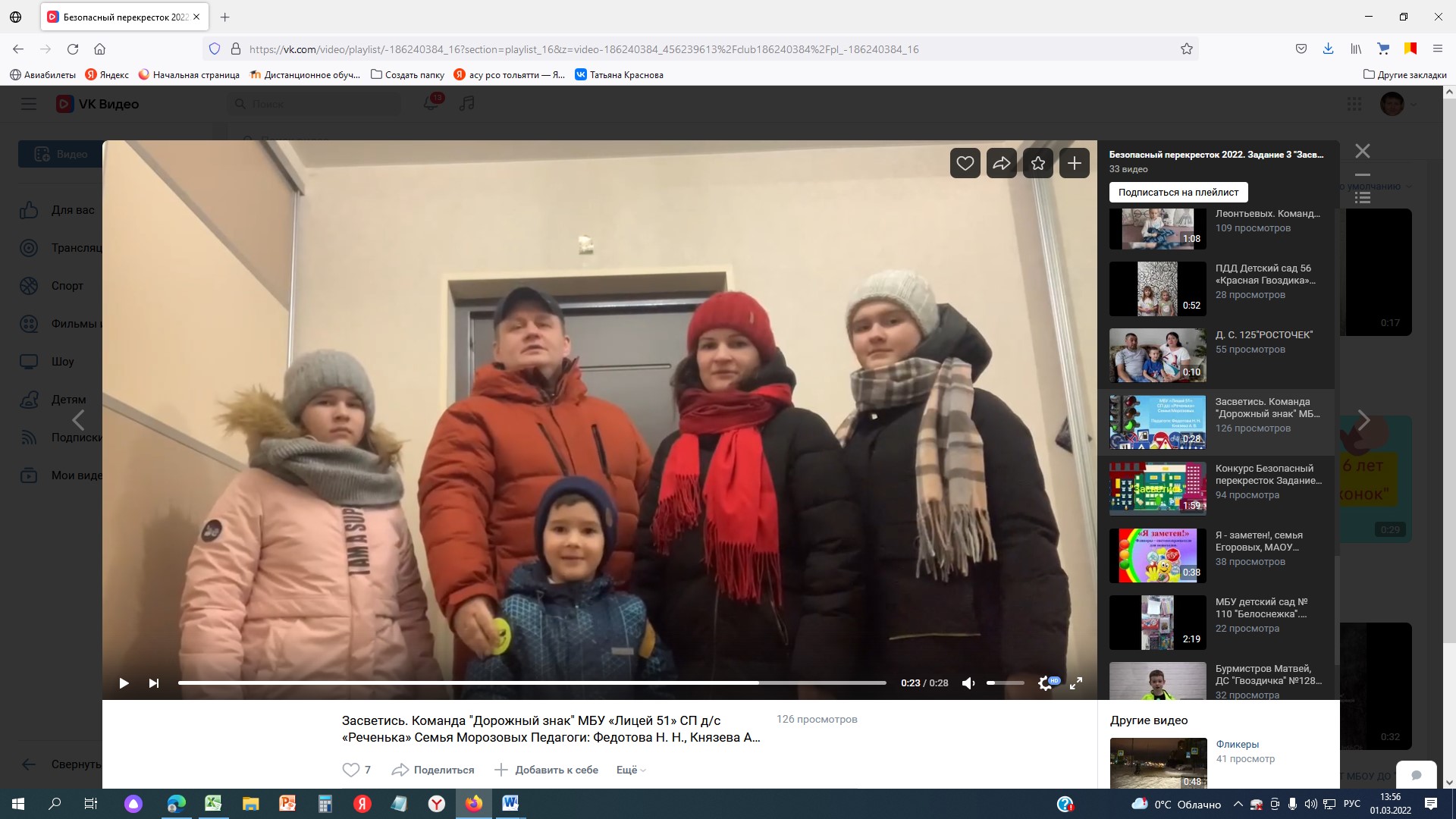
Task: Open VK hamburger menu
Action: pos(29,104)
